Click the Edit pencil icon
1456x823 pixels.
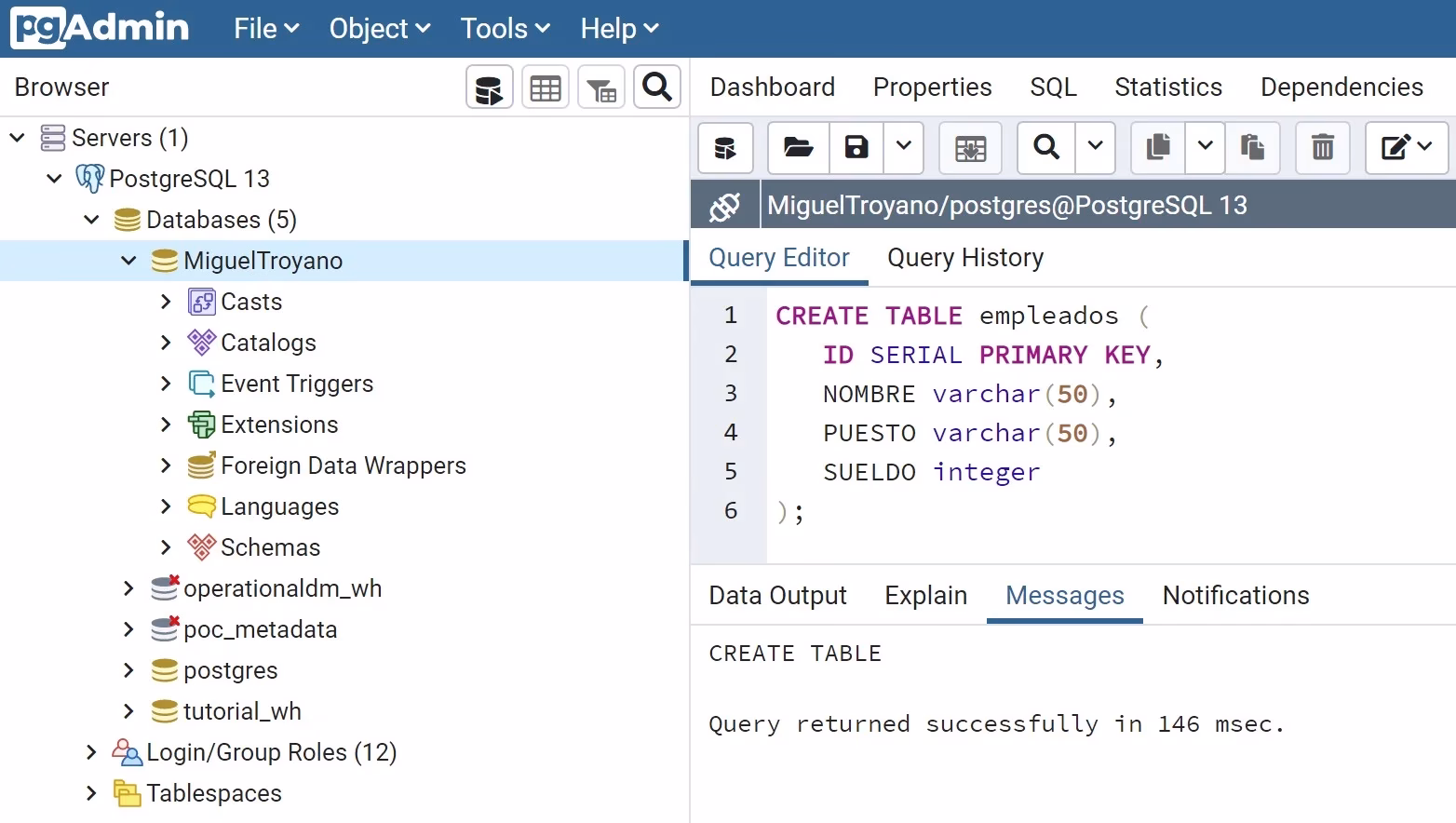1407,148
